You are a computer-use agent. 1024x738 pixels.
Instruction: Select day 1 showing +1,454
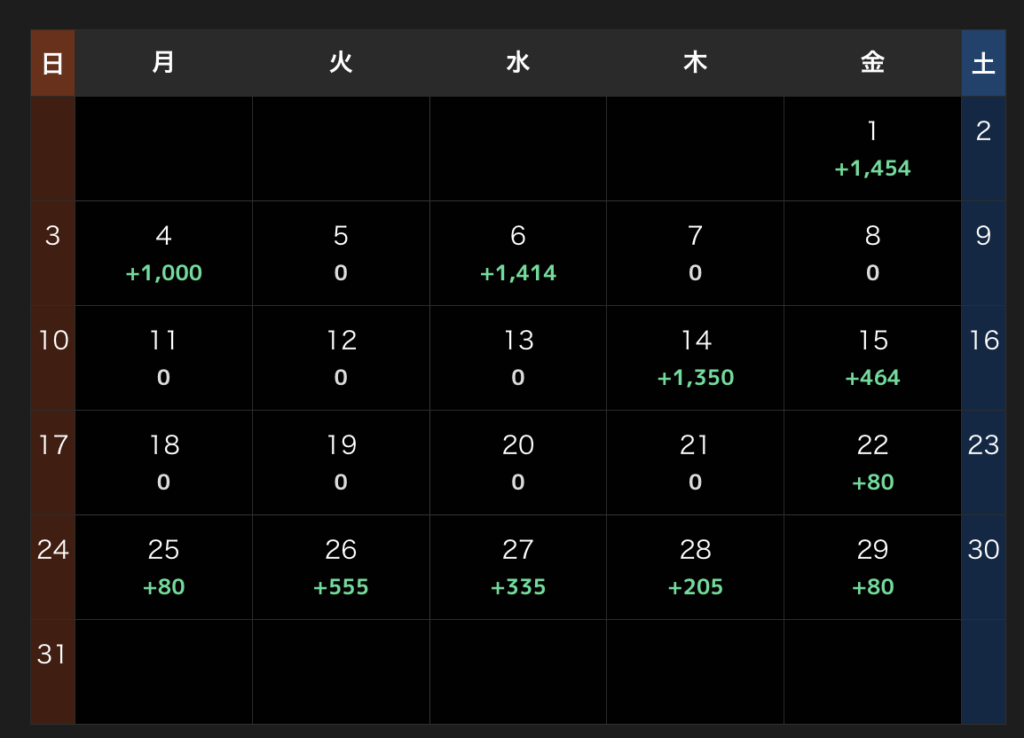(x=872, y=149)
